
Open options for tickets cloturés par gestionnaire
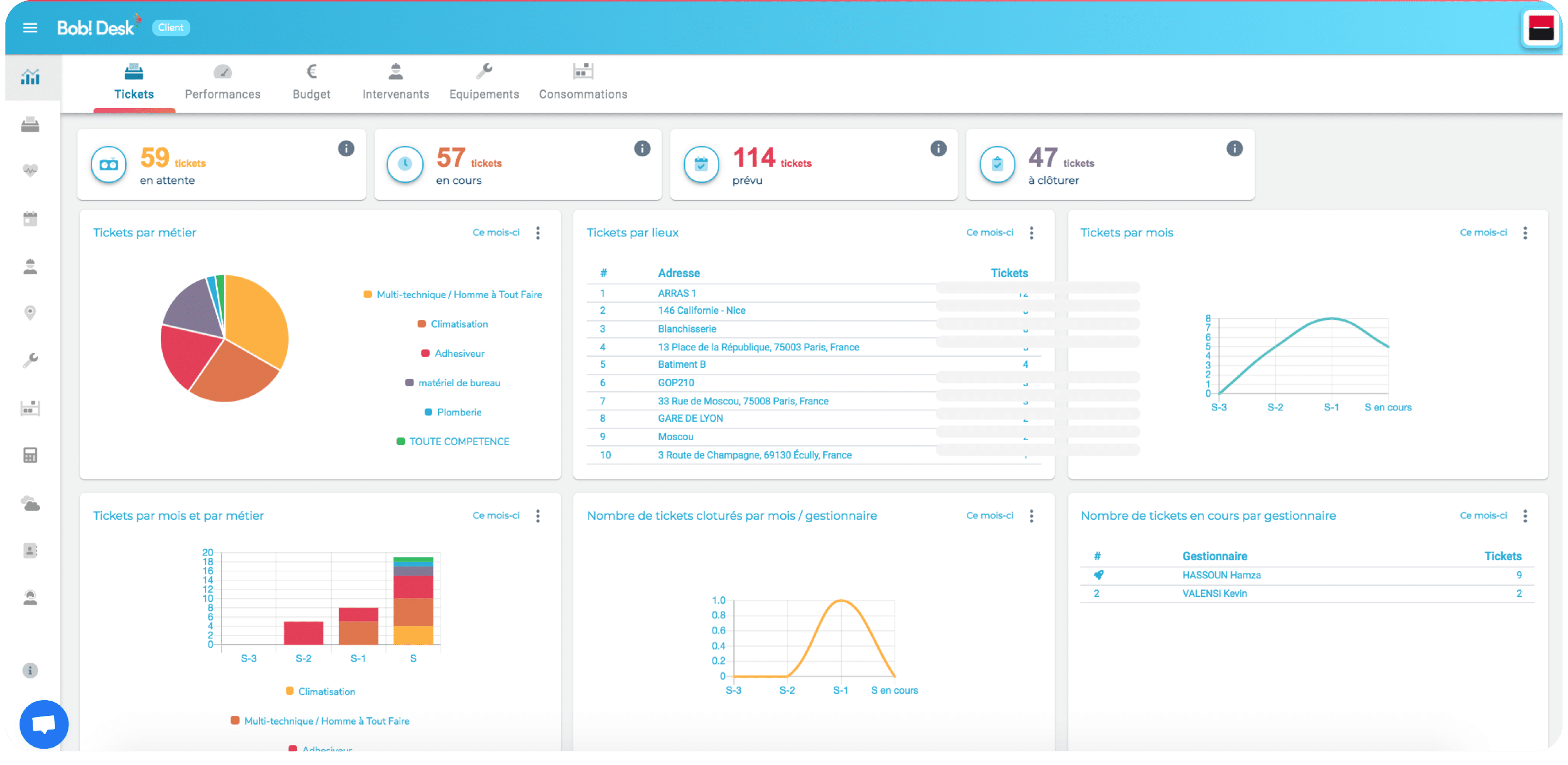click(x=1032, y=516)
